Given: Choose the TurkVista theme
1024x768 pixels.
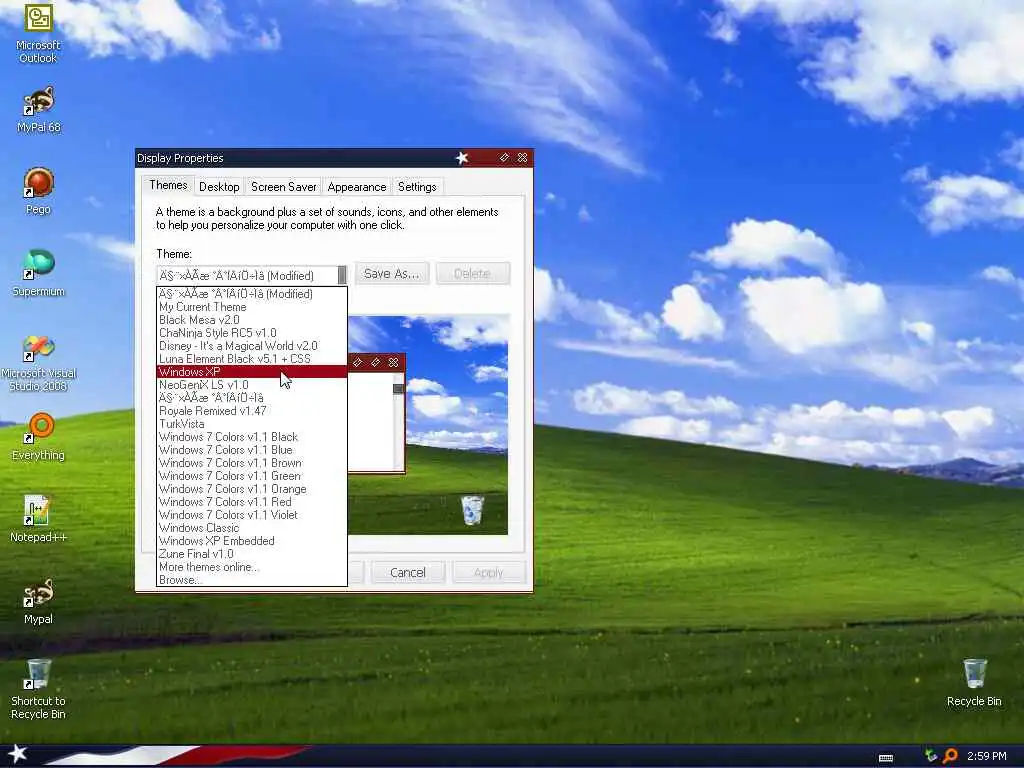Looking at the screenshot, I should (252, 424).
